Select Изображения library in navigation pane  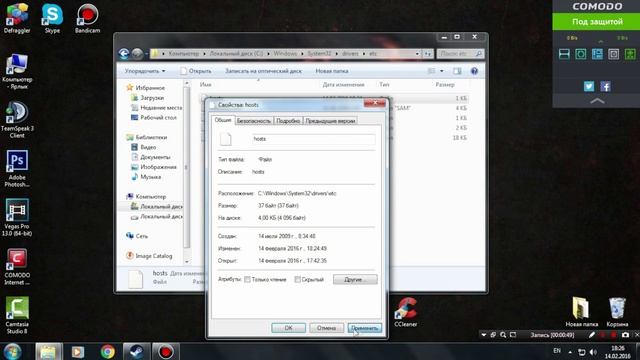pyautogui.click(x=153, y=167)
